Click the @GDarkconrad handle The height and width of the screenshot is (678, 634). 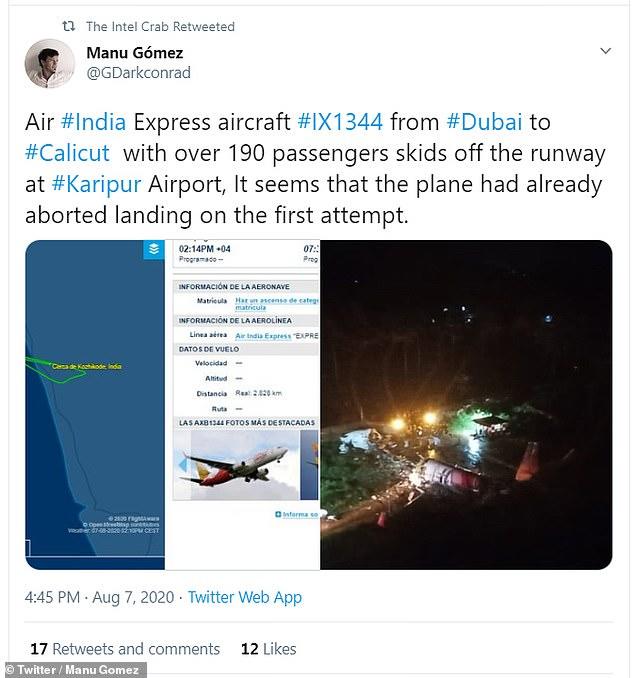point(138,73)
